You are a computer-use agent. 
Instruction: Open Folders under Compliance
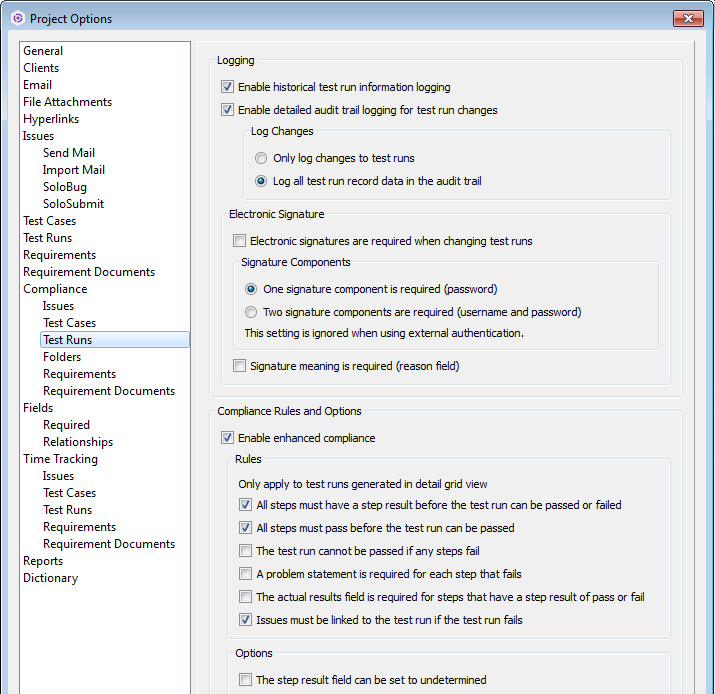pos(62,357)
